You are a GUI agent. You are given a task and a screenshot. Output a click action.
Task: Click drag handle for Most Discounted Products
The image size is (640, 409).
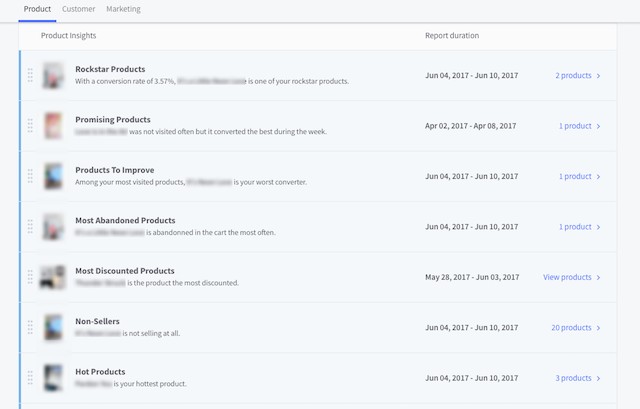click(x=30, y=277)
